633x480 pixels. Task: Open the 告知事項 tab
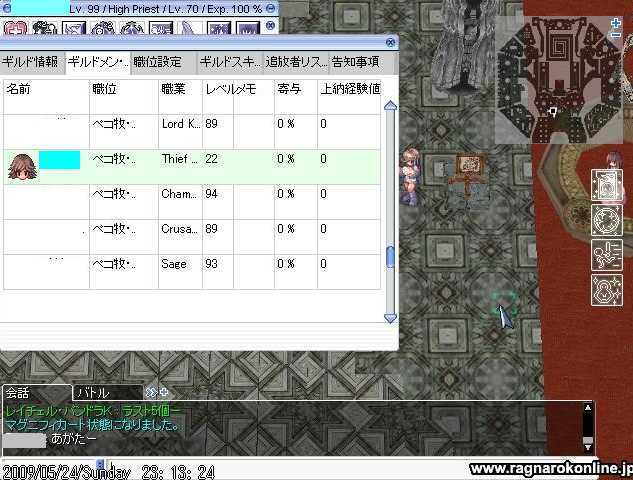[x=362, y=63]
